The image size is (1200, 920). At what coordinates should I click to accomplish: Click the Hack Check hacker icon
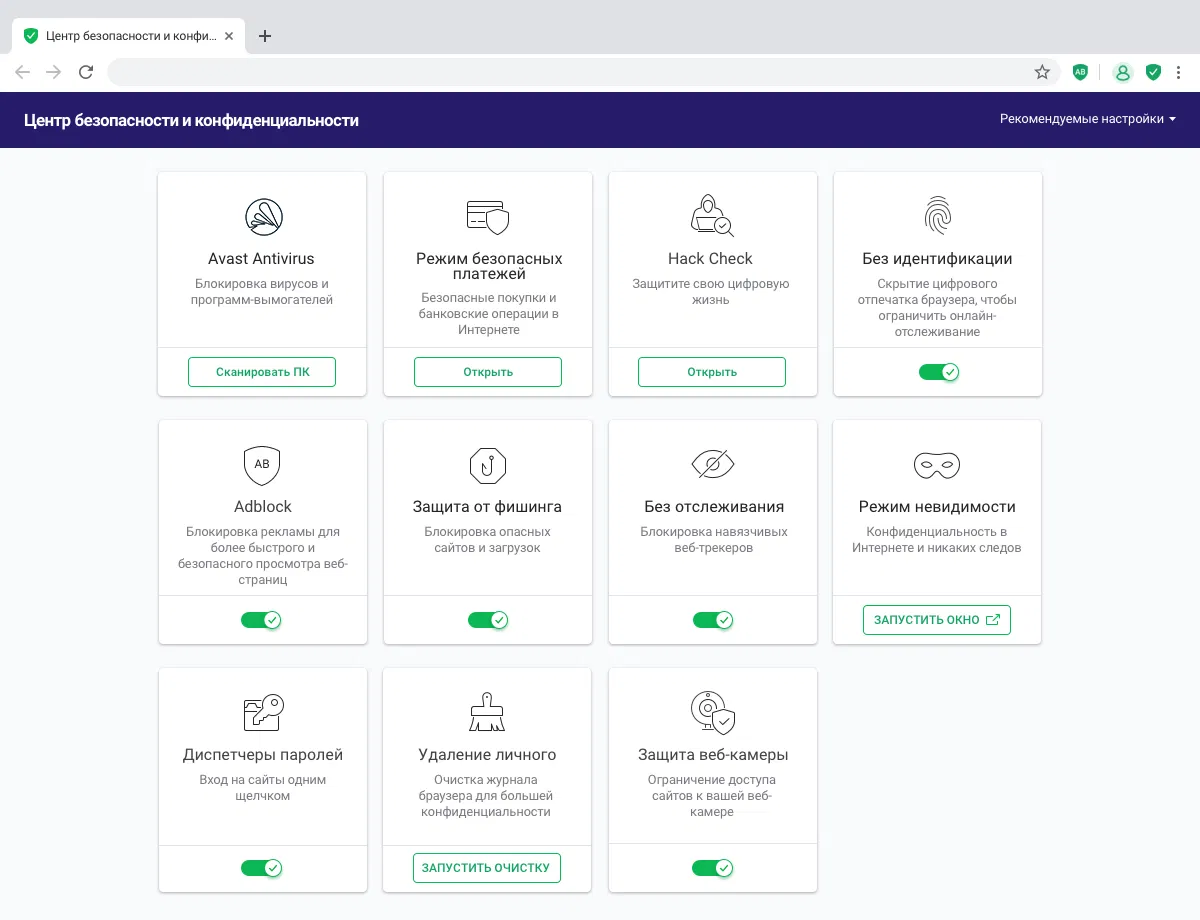coord(712,216)
